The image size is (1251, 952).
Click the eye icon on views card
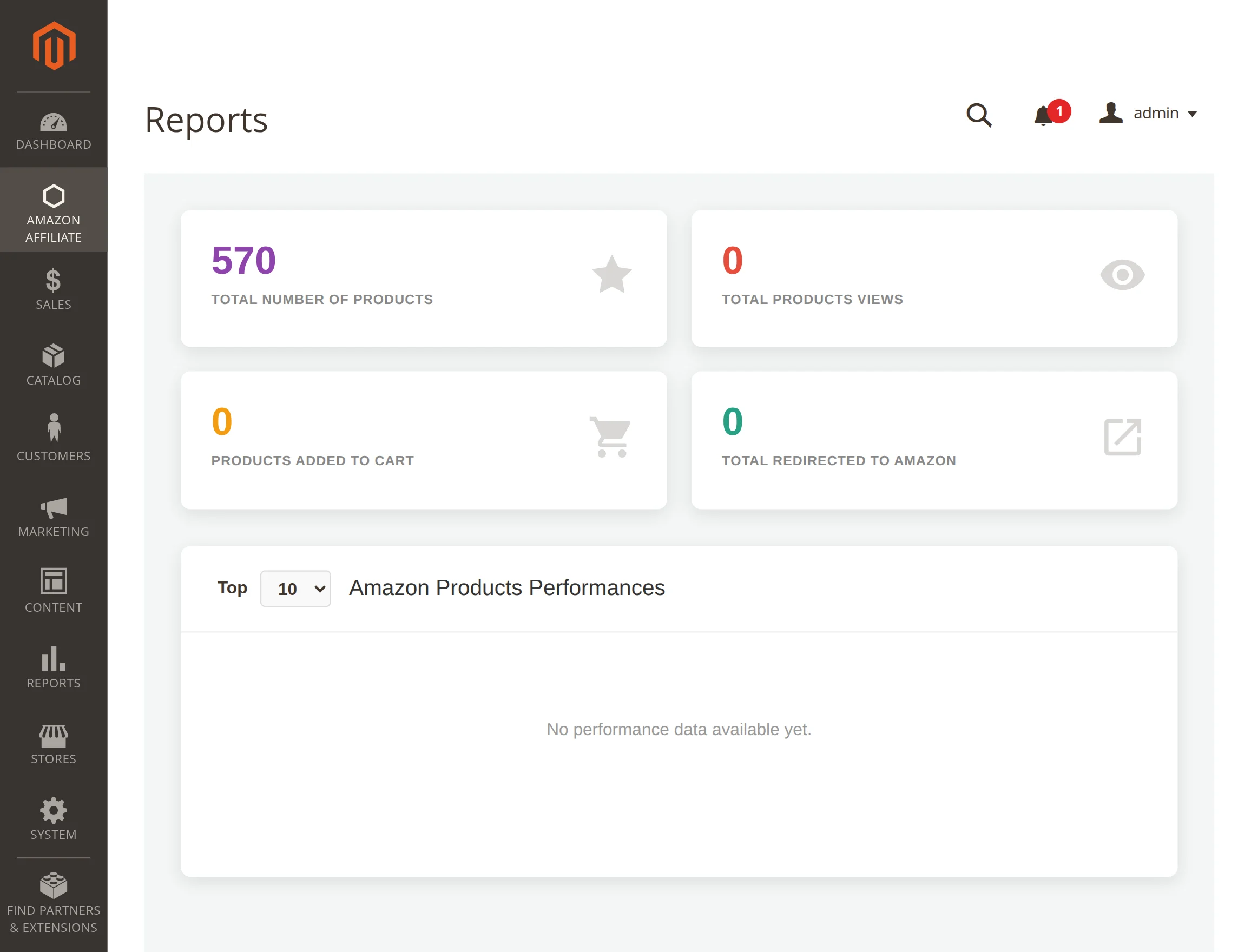1122,275
